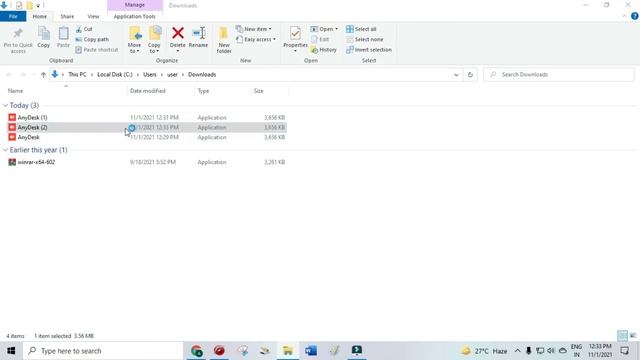Open File Explorer from the taskbar

(x=288, y=351)
